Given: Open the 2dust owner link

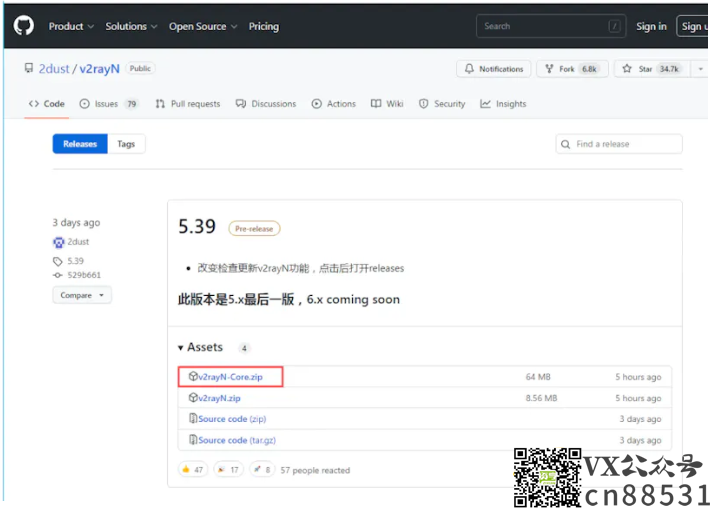Looking at the screenshot, I should coord(54,69).
